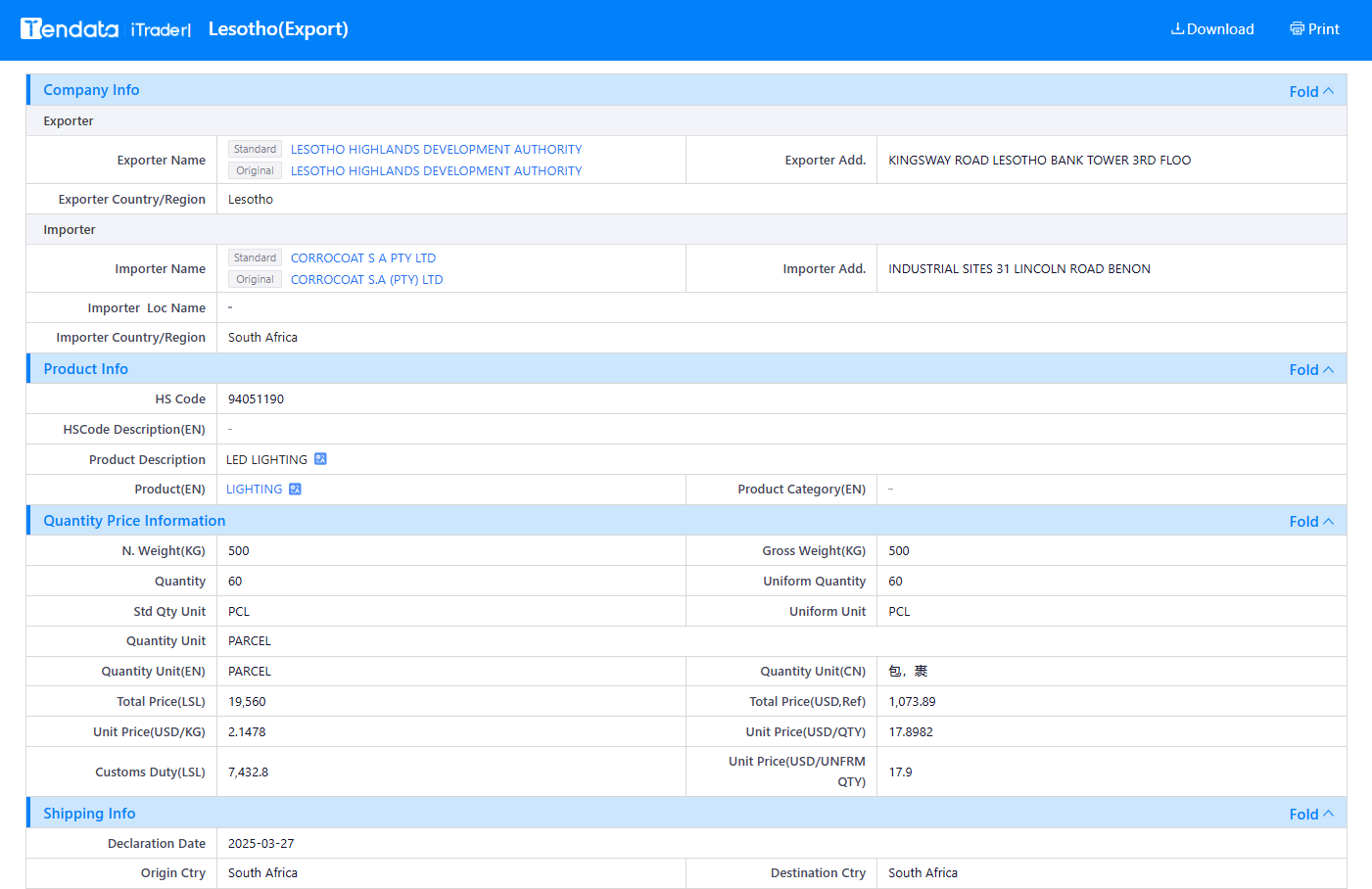This screenshot has height=889, width=1372.
Task: Open original exporter name Lesotho Highlands link
Action: [436, 170]
